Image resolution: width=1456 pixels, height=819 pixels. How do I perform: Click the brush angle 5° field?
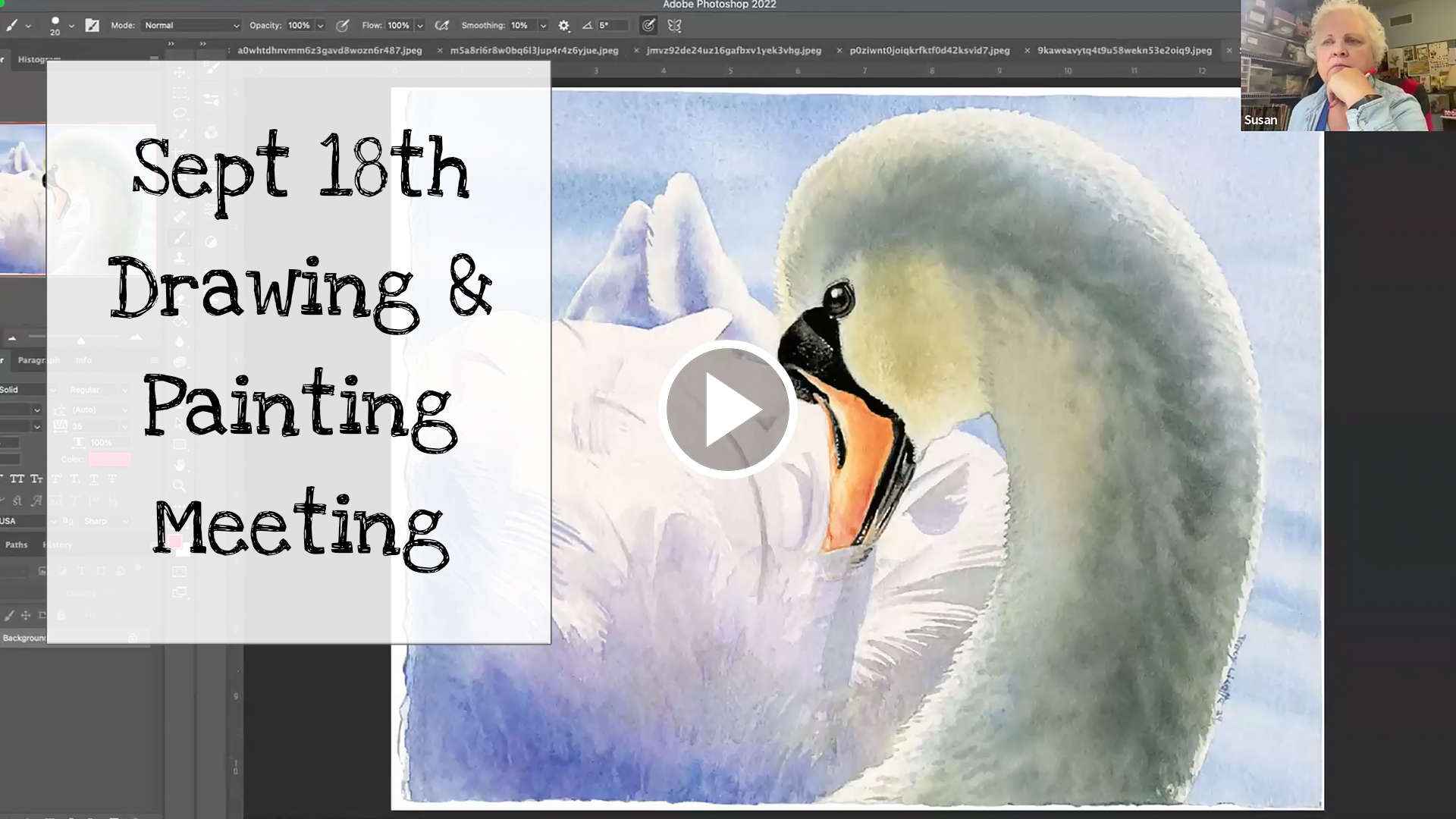point(613,26)
